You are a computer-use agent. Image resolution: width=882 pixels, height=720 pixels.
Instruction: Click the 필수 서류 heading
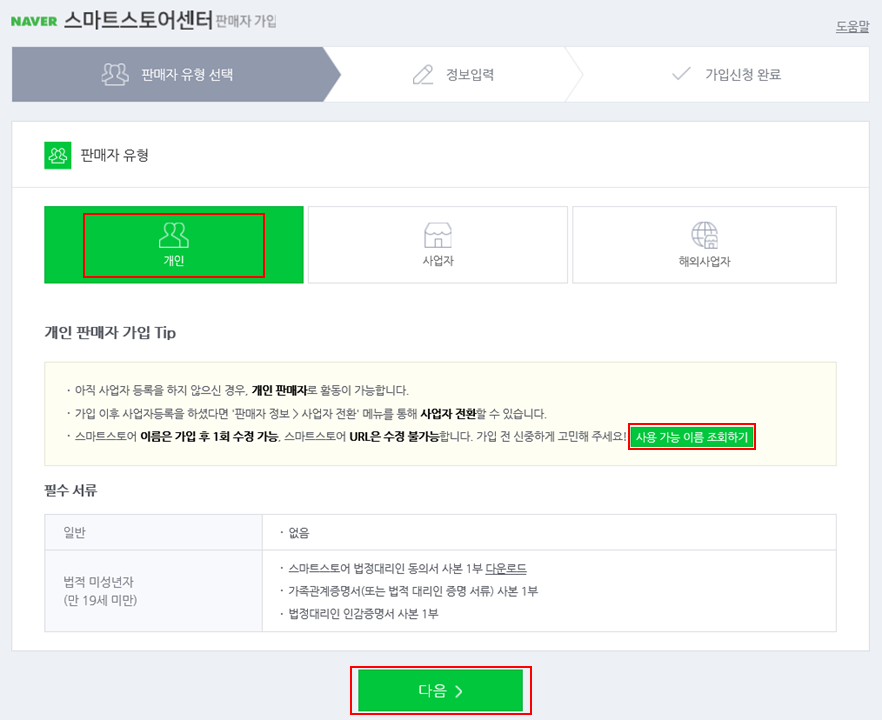coord(71,490)
